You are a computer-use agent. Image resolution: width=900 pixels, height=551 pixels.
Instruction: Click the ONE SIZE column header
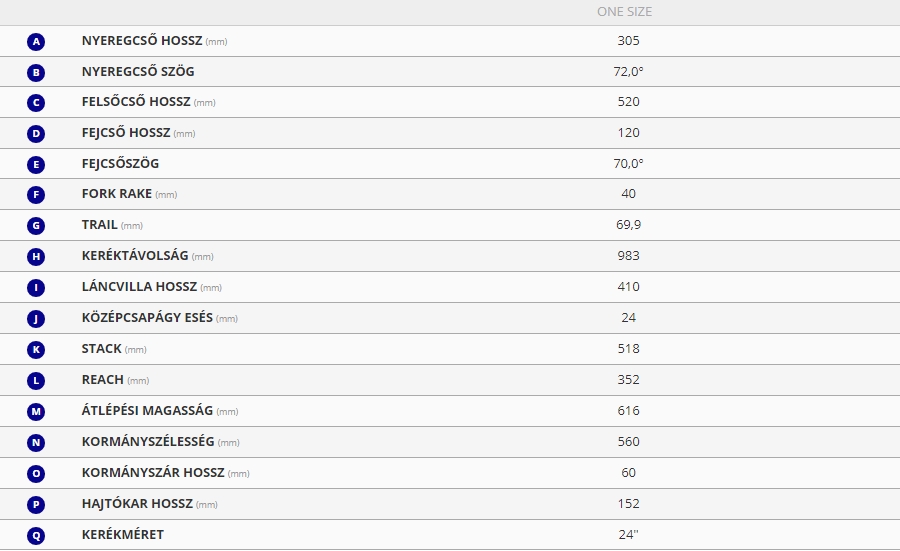(624, 11)
